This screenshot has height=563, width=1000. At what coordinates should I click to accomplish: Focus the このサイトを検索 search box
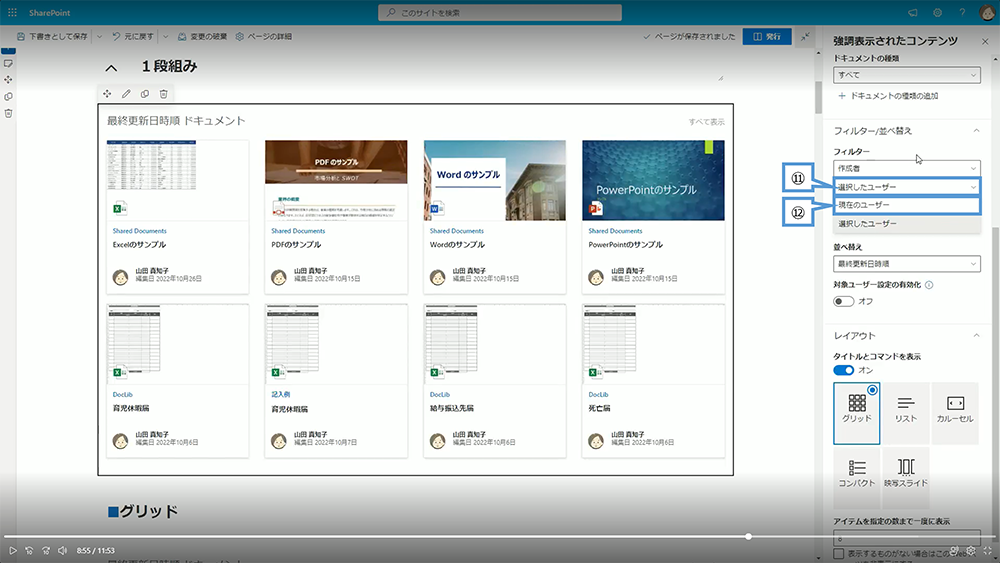pyautogui.click(x=500, y=12)
